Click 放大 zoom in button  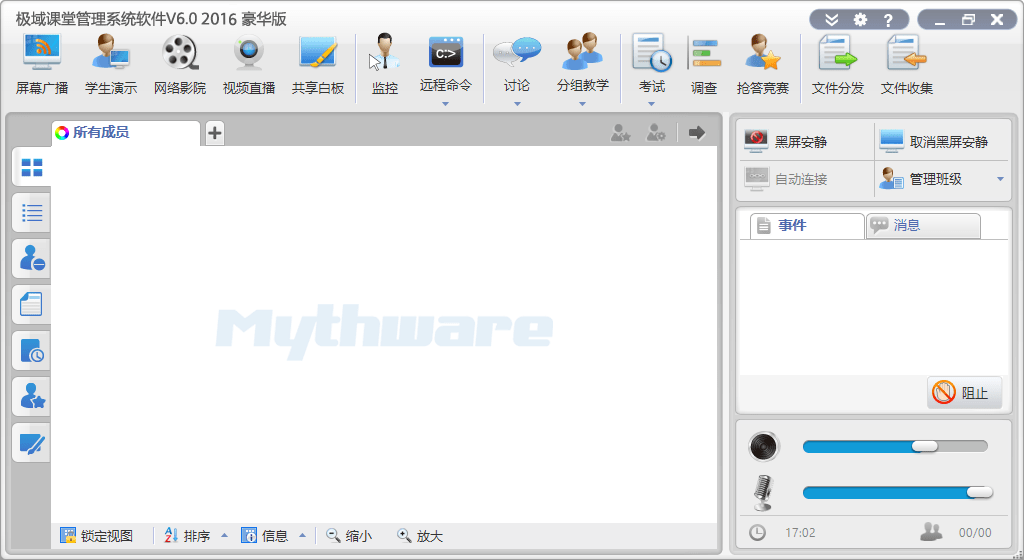point(421,536)
